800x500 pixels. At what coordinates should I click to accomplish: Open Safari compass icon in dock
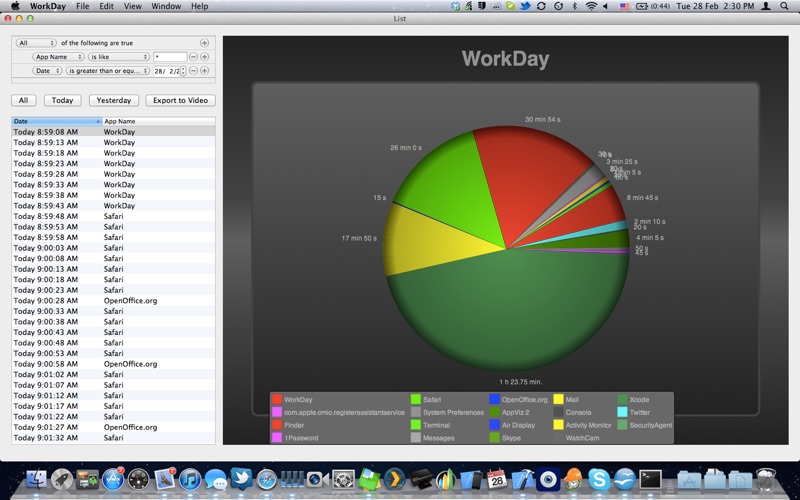pos(267,480)
